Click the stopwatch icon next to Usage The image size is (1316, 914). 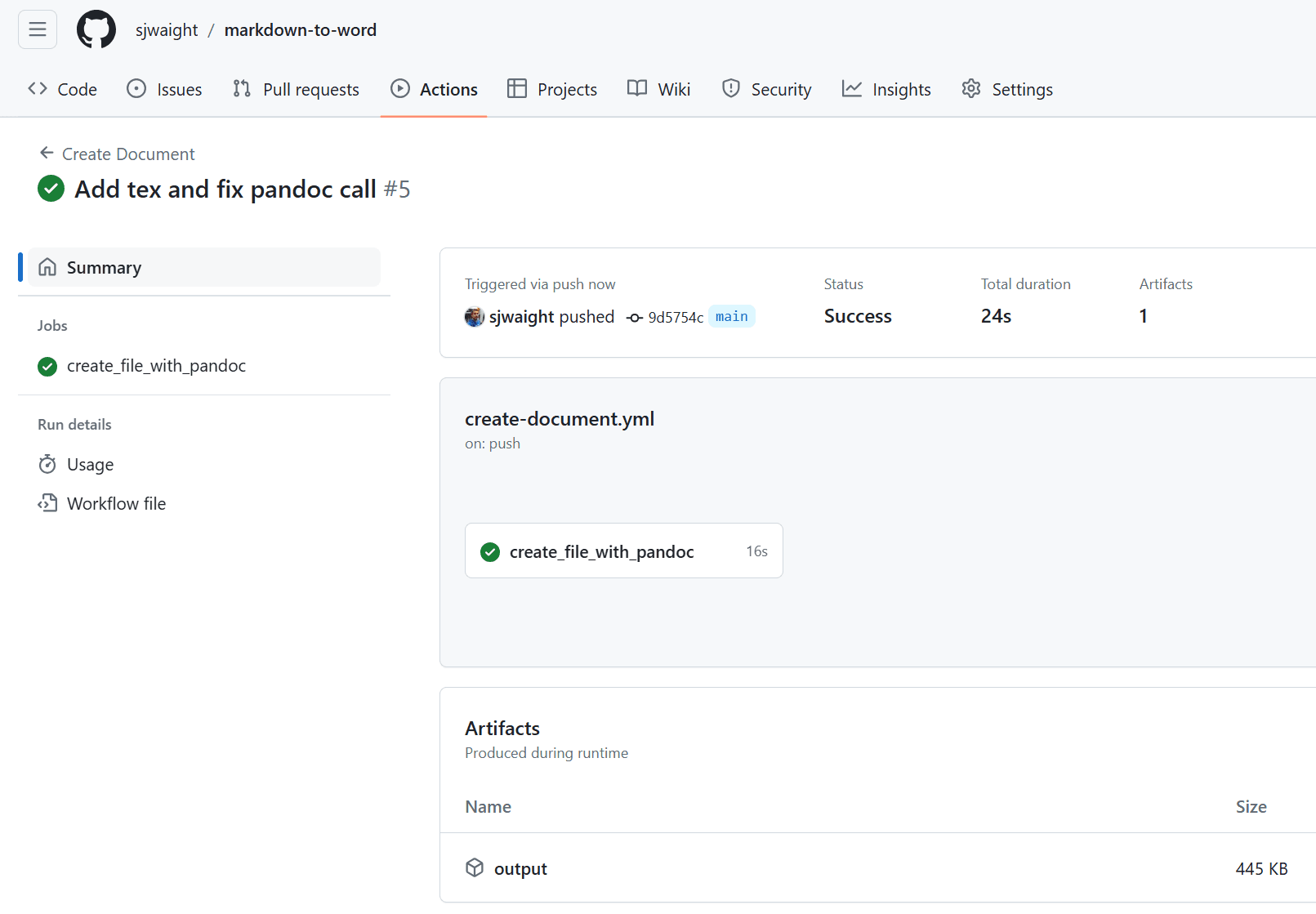(x=48, y=464)
